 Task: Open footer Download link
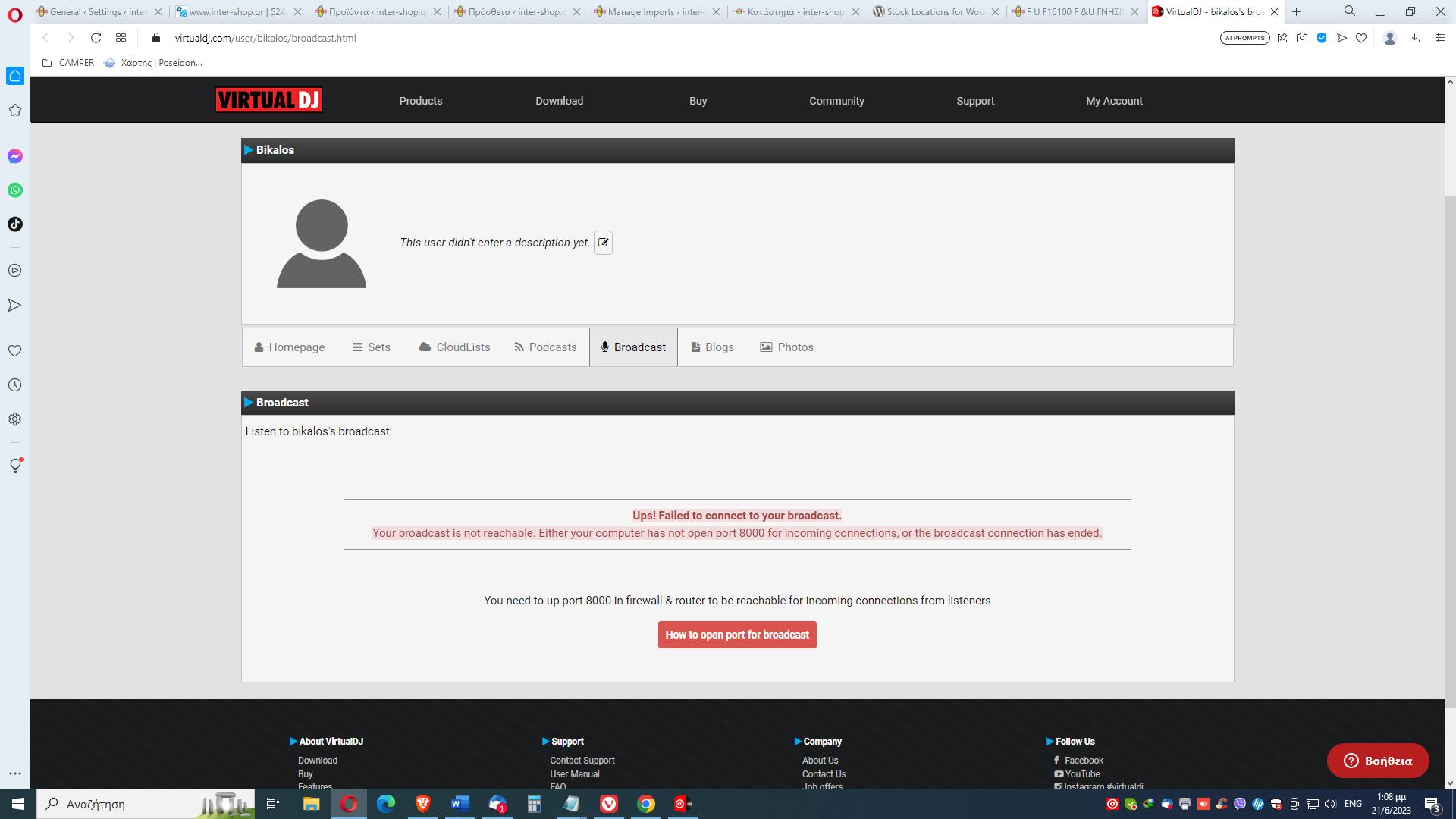click(x=317, y=761)
